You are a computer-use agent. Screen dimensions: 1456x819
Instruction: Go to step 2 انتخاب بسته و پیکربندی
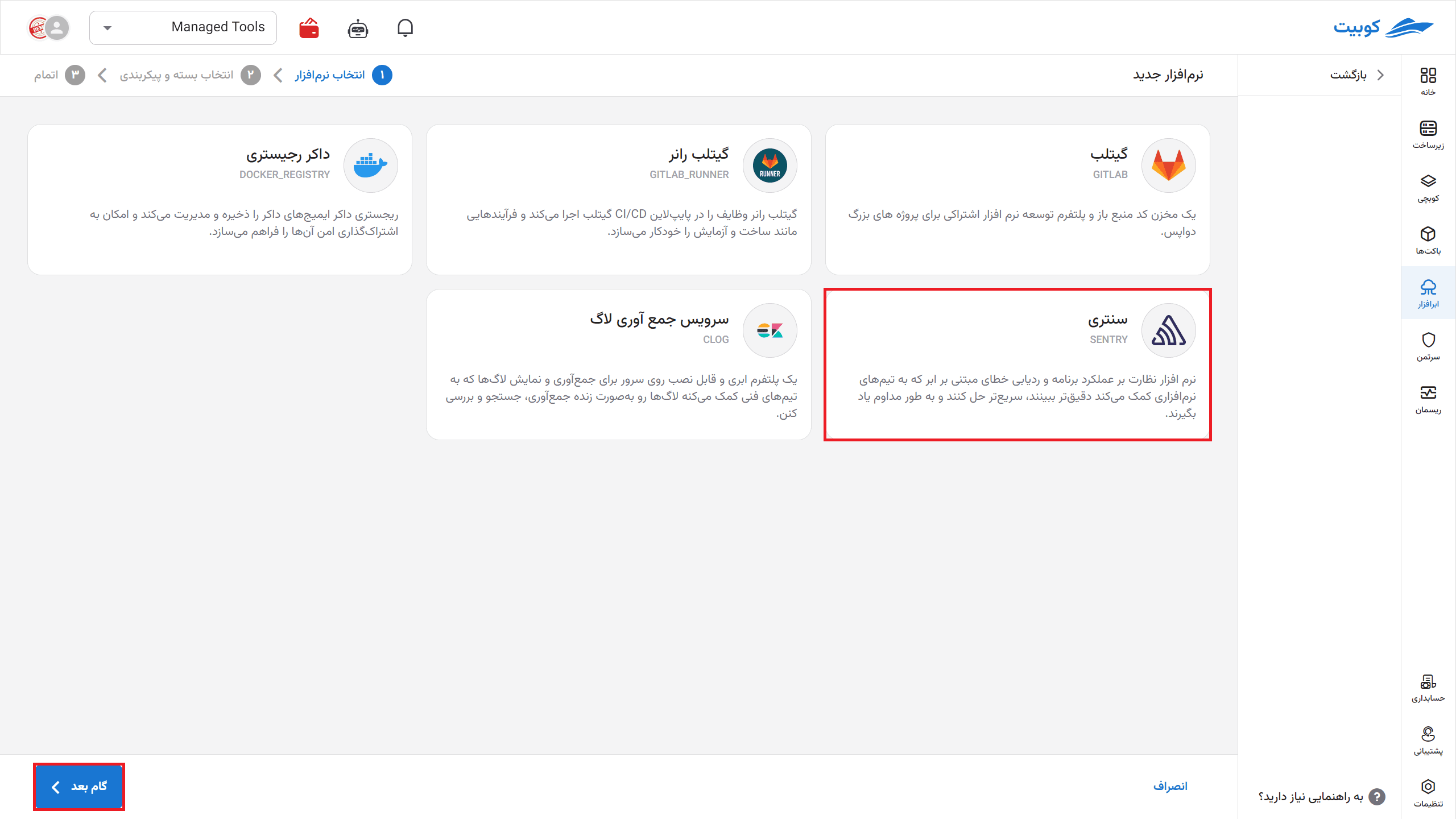point(190,75)
